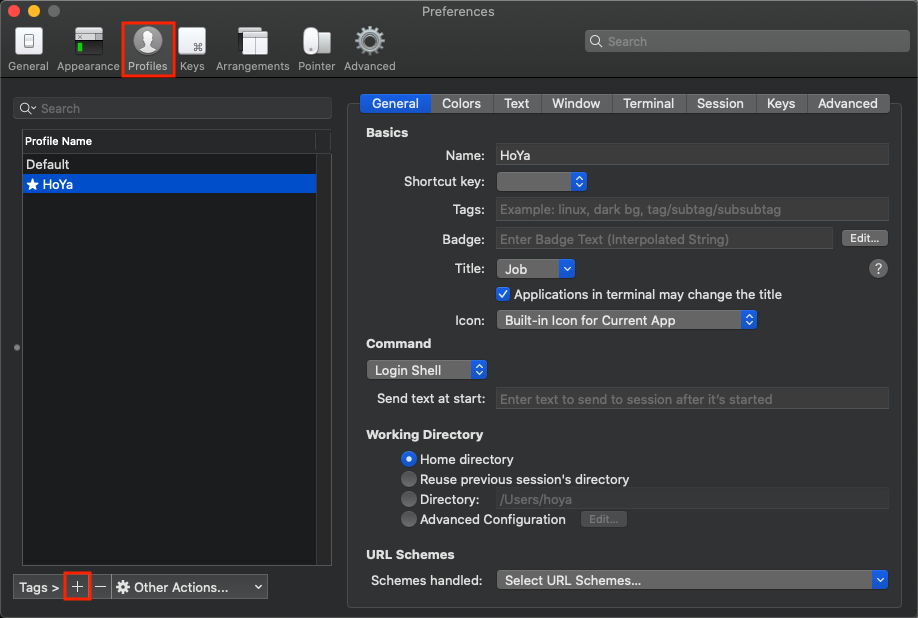
Task: Click the plus icon to add profile
Action: click(77, 586)
